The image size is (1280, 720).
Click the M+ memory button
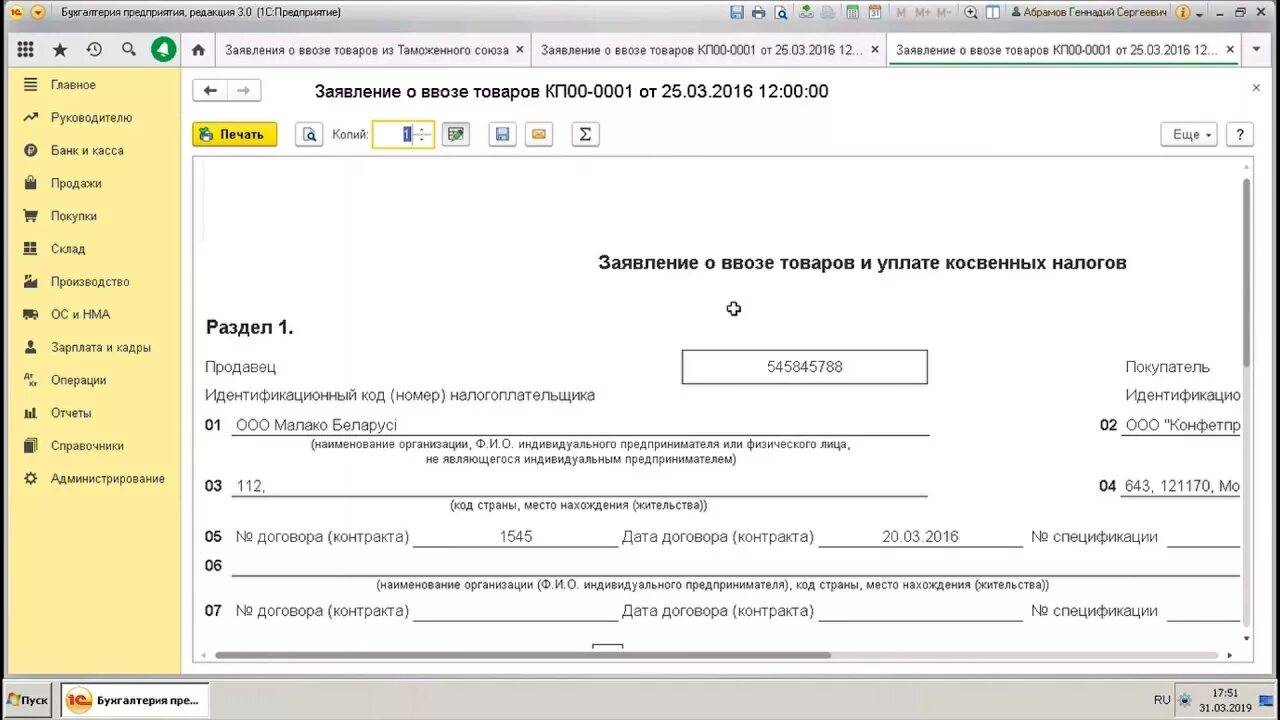921,12
